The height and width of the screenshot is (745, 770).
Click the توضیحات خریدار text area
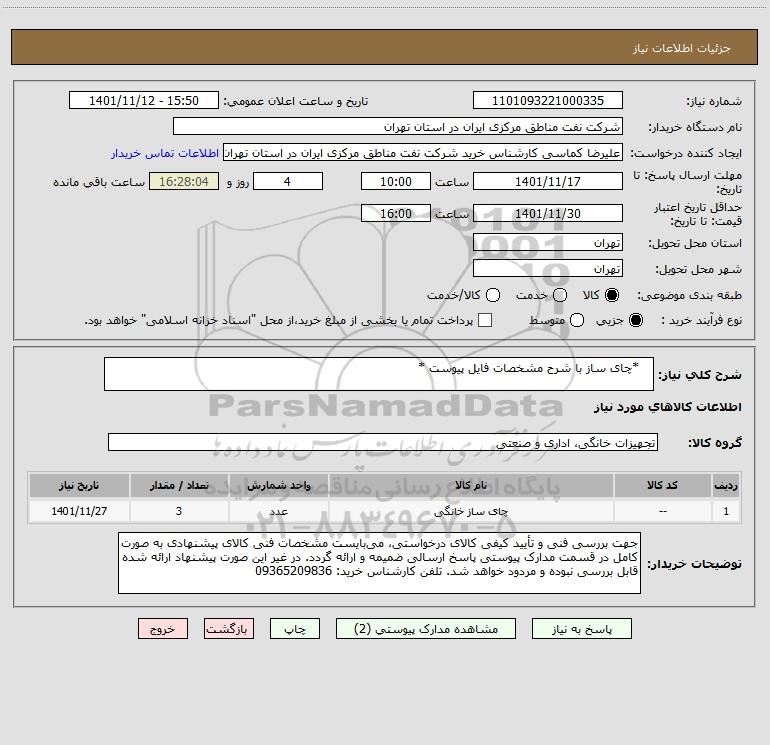tap(380, 563)
